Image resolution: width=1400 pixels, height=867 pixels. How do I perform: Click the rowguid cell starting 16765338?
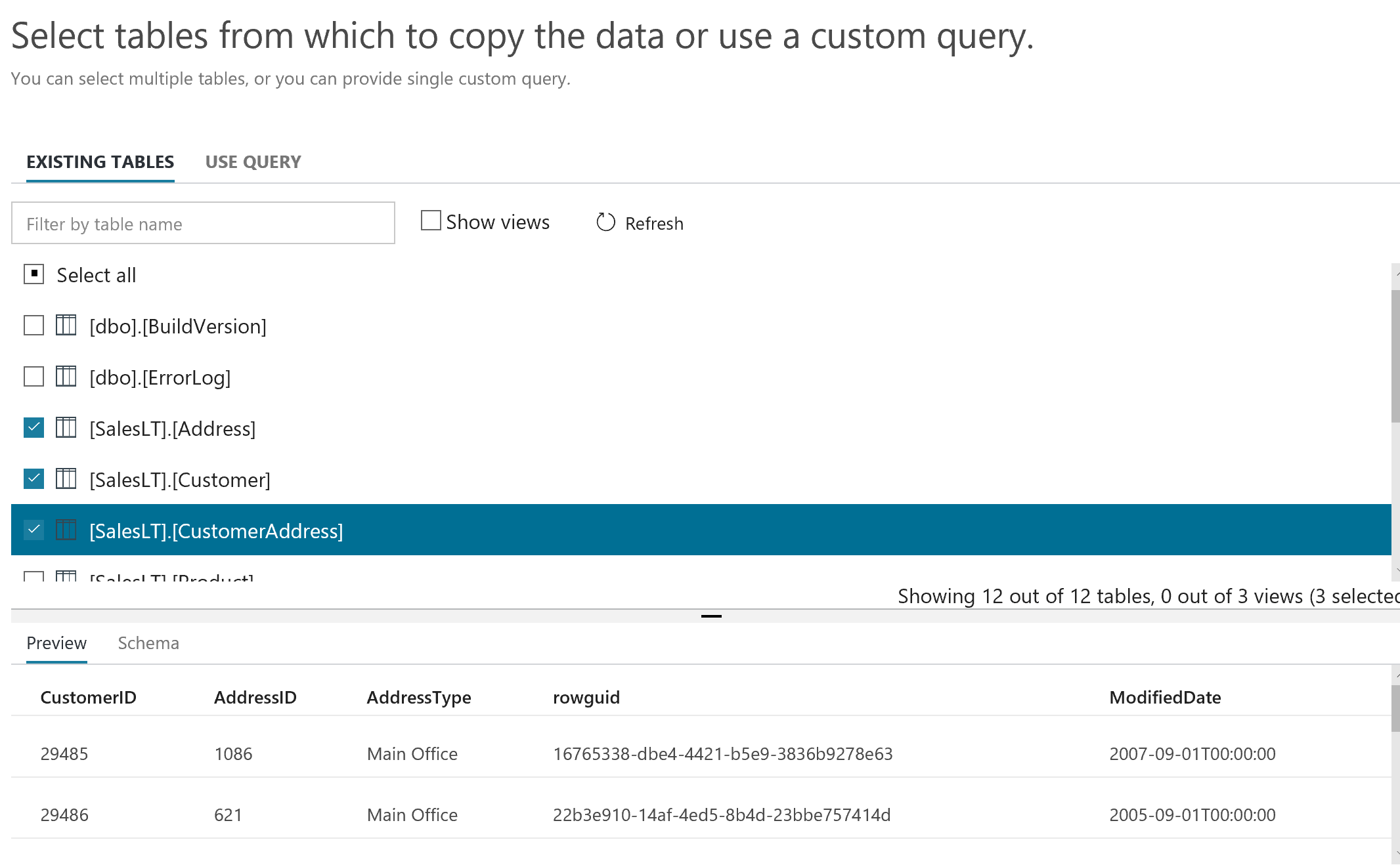(723, 753)
